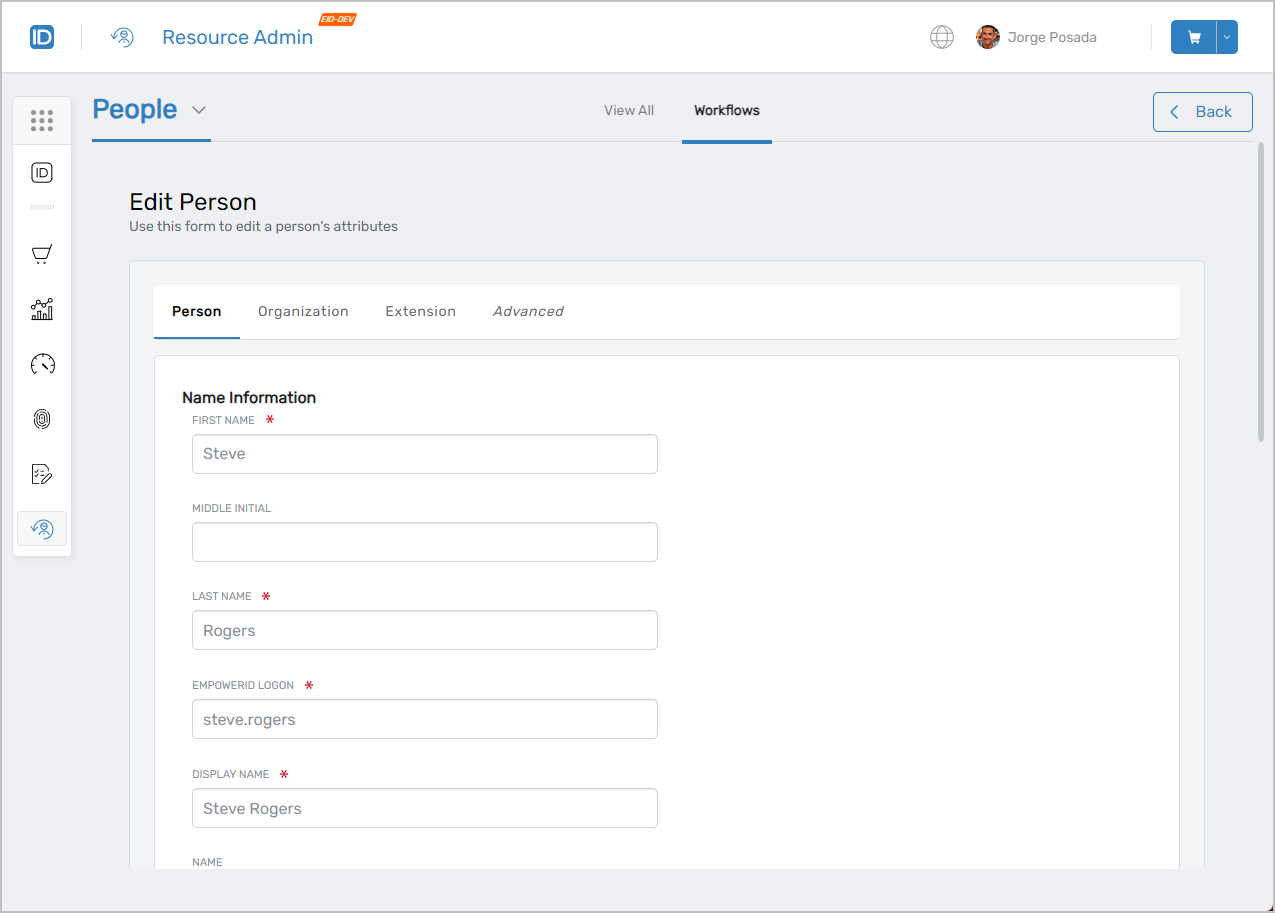
Task: Click the fingerprint icon in sidebar
Action: pyautogui.click(x=42, y=419)
